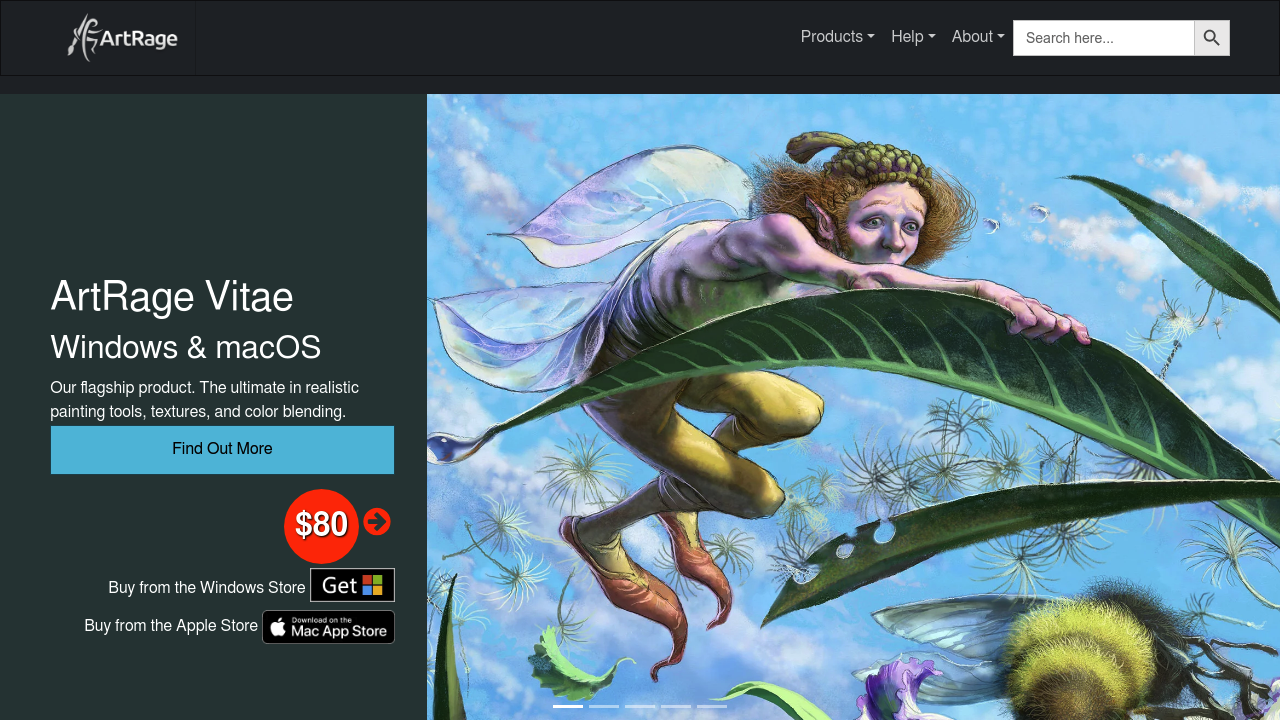This screenshot has width=1280, height=720.
Task: Open the Help dropdown menu
Action: pos(913,37)
